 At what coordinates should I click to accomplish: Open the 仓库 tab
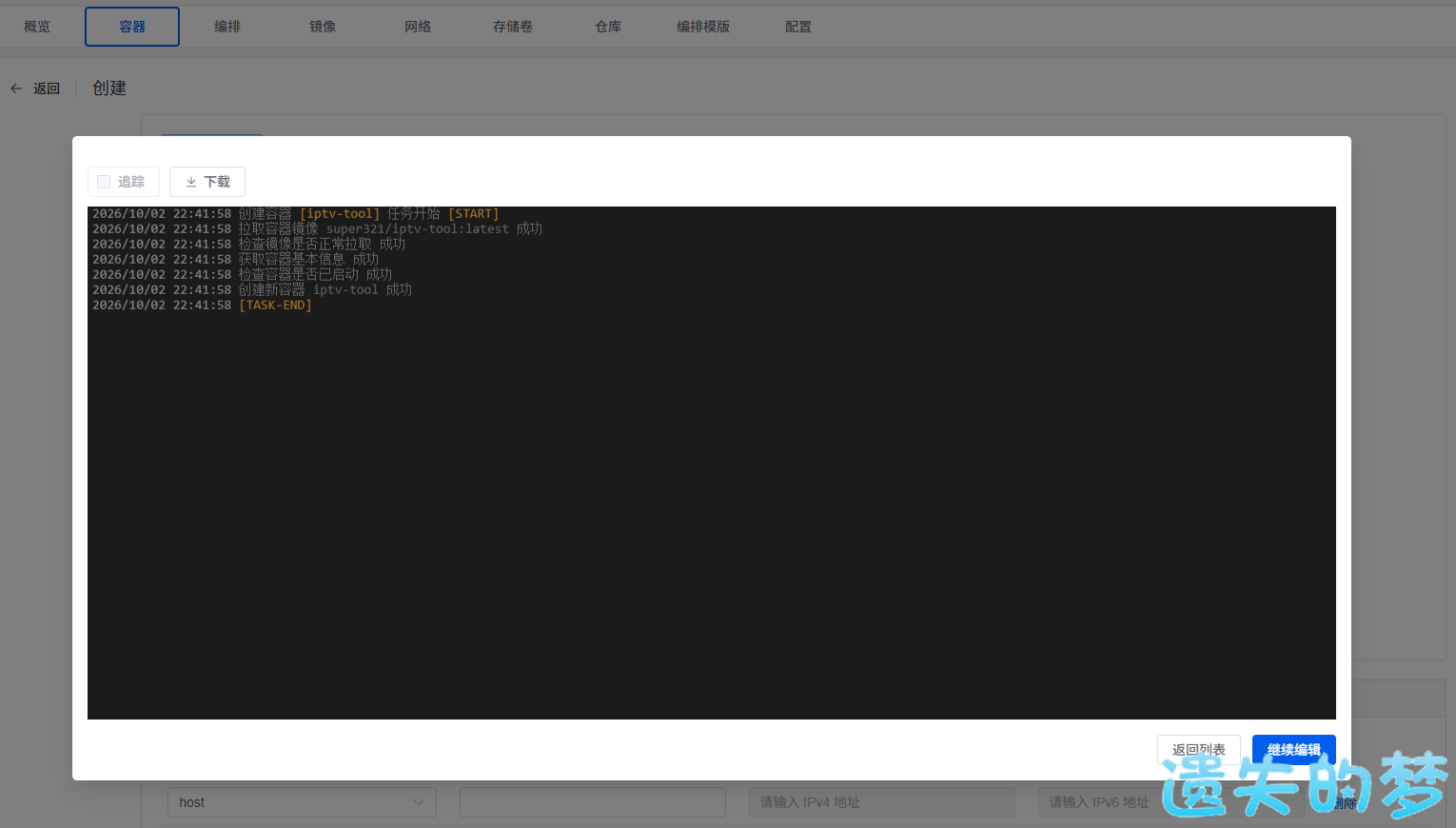(608, 27)
